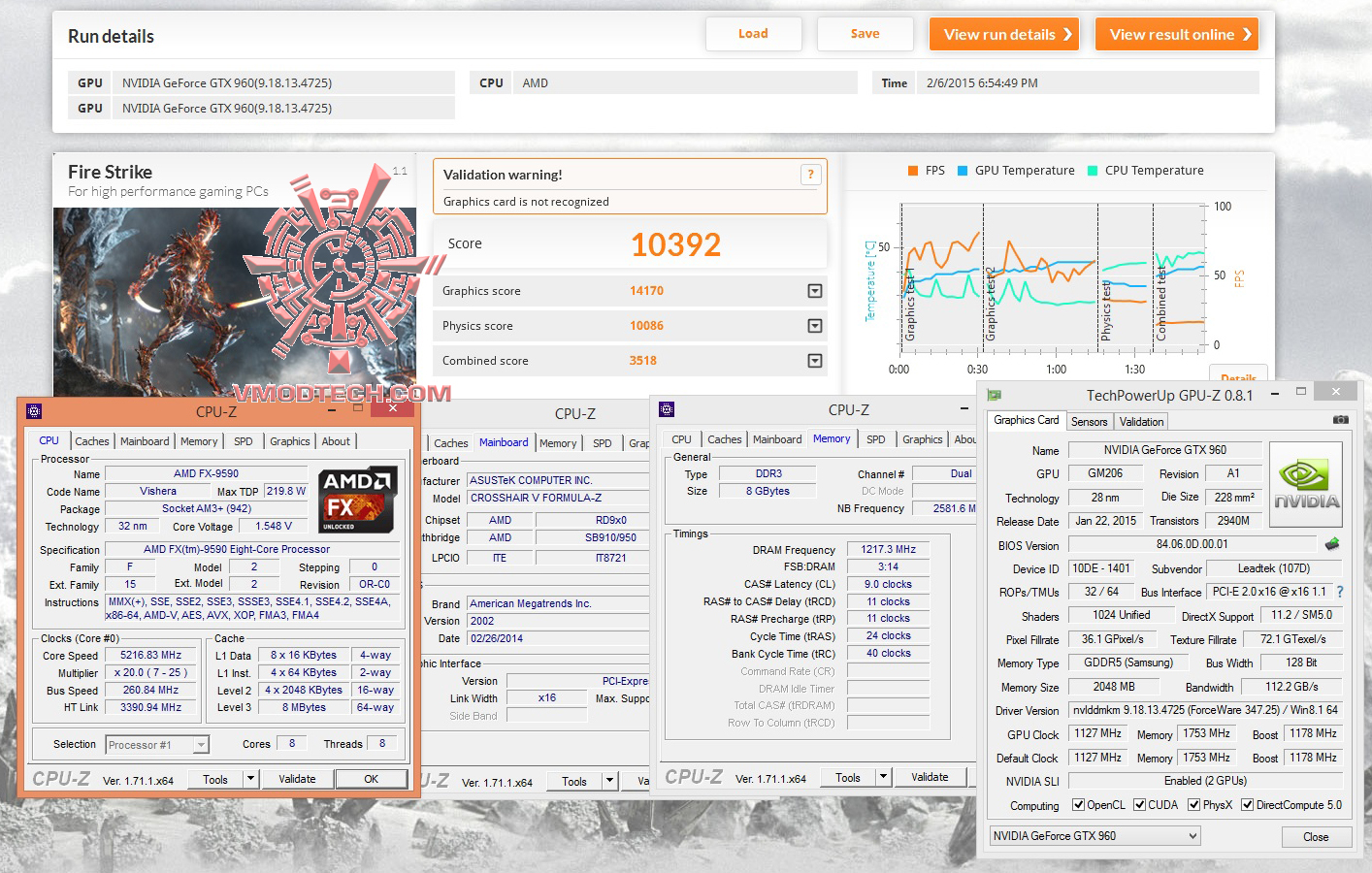Click Validate in the CPU-Z CPU window
1372x873 pixels.
(297, 779)
